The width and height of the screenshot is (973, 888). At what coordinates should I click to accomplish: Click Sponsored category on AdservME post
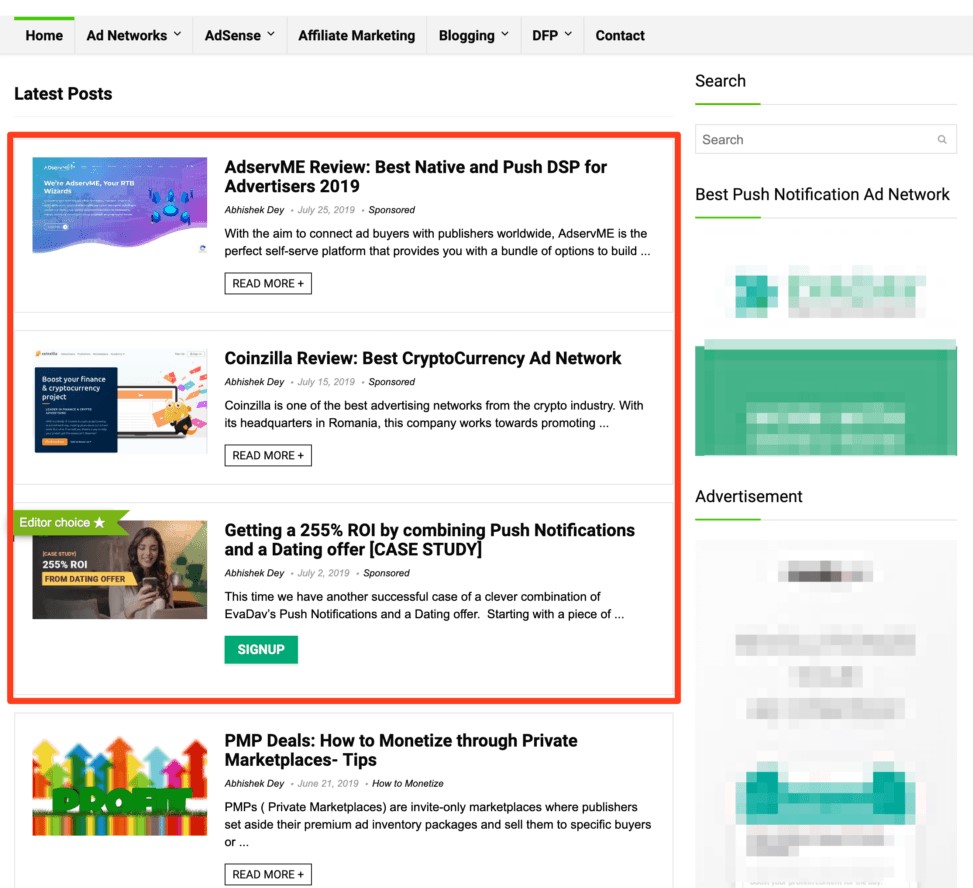(392, 210)
